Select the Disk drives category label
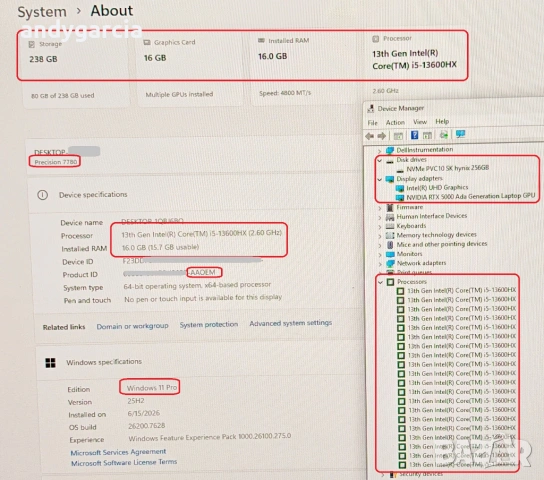 [411, 160]
